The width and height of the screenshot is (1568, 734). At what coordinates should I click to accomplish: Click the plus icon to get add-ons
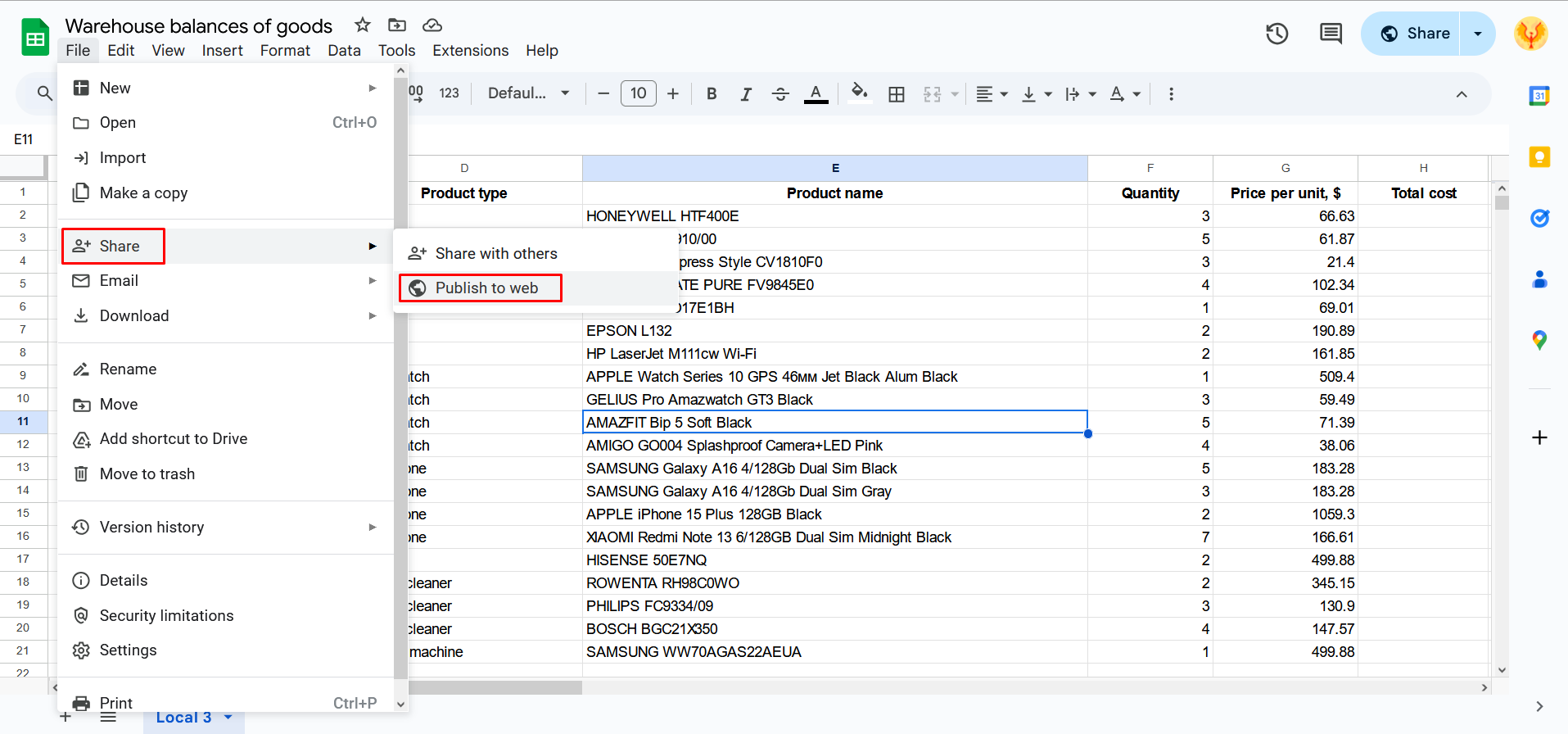tap(1539, 437)
